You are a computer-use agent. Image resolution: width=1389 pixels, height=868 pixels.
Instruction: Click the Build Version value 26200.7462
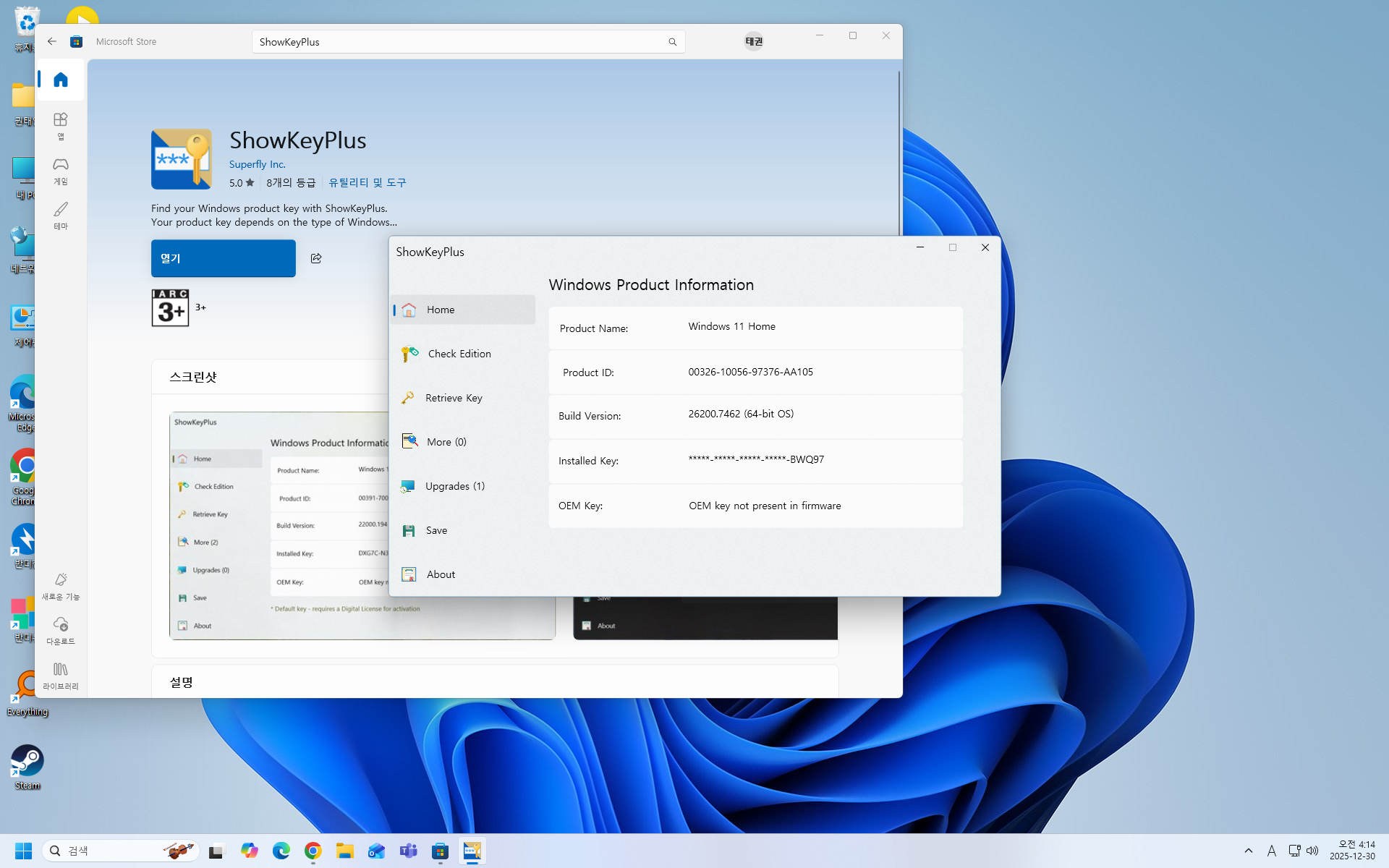741,414
